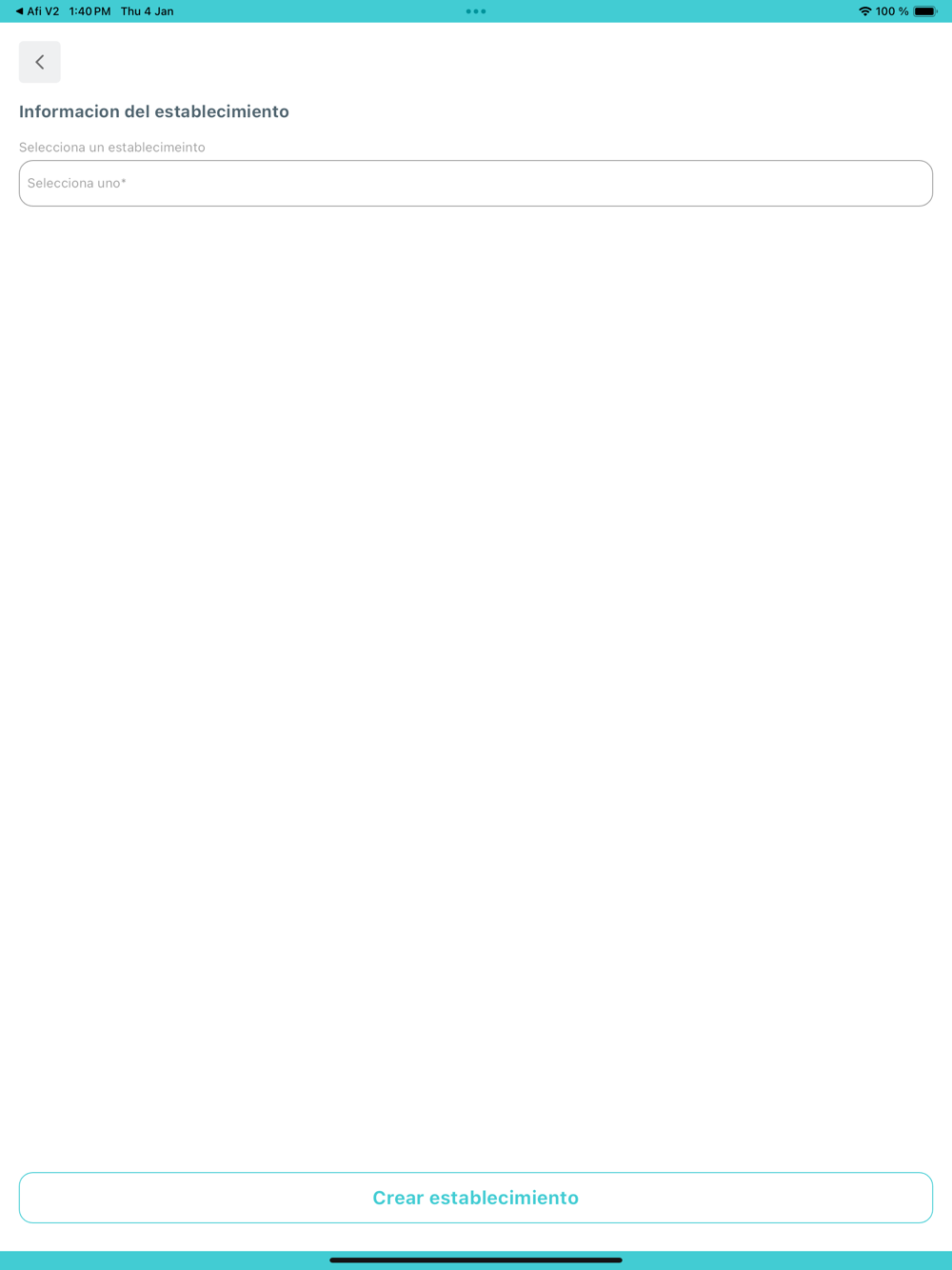Screen dimensions: 952x1270
Task: Tap the Wi-Fi signal icon
Action: click(864, 11)
